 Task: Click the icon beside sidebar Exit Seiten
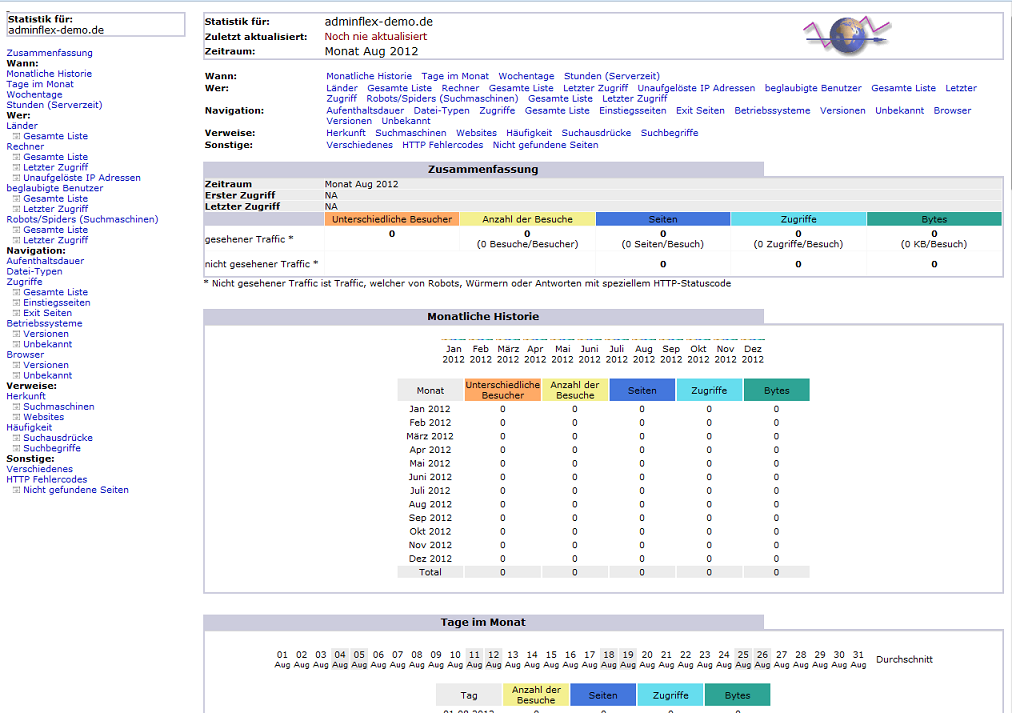click(17, 313)
